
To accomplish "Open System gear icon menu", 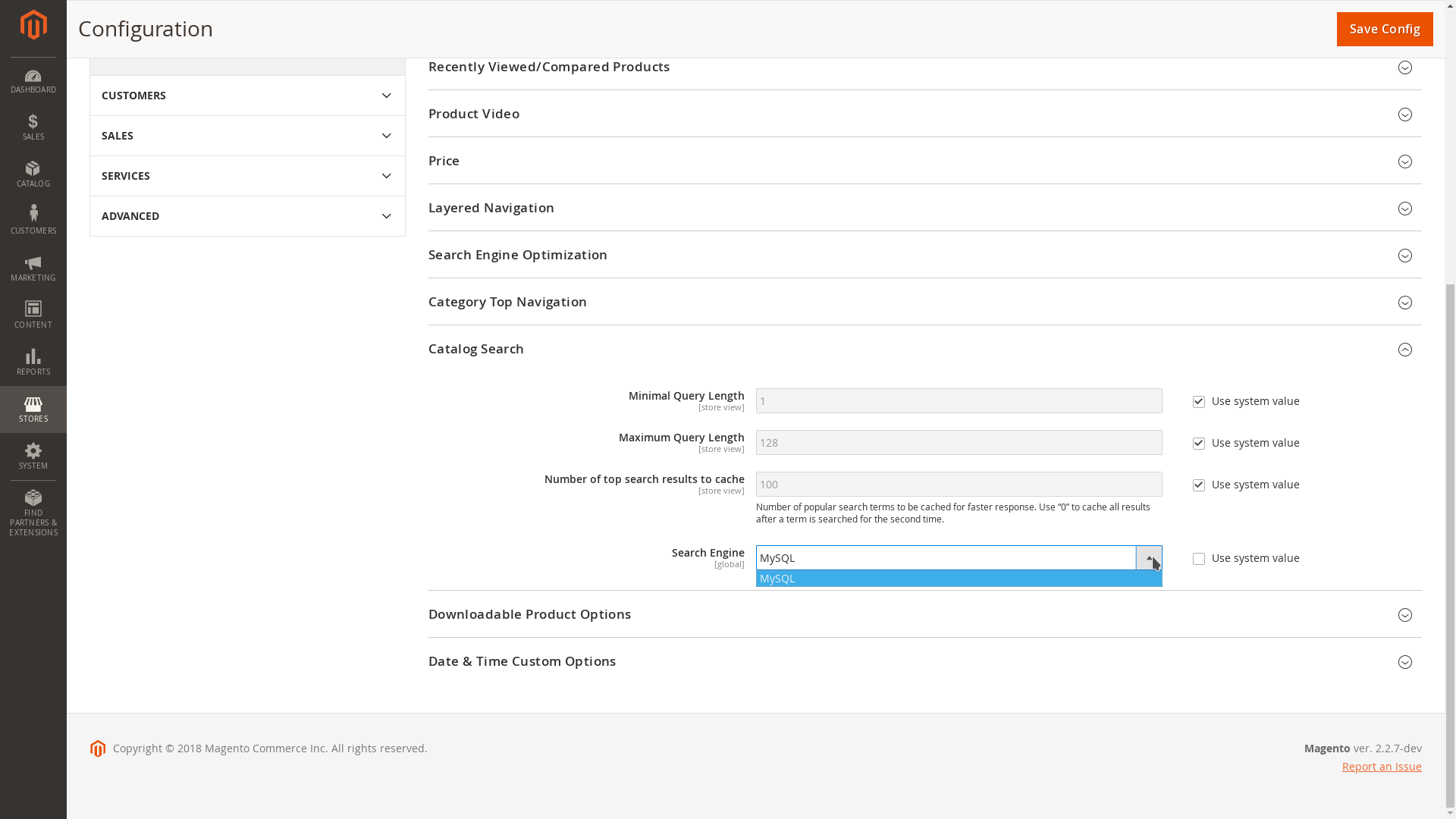I will (x=33, y=457).
